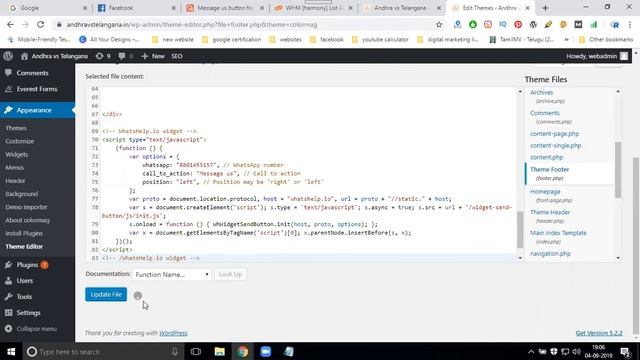Open Andhra vs Telangana site home icon
The width and height of the screenshot is (640, 360).
coord(24,56)
